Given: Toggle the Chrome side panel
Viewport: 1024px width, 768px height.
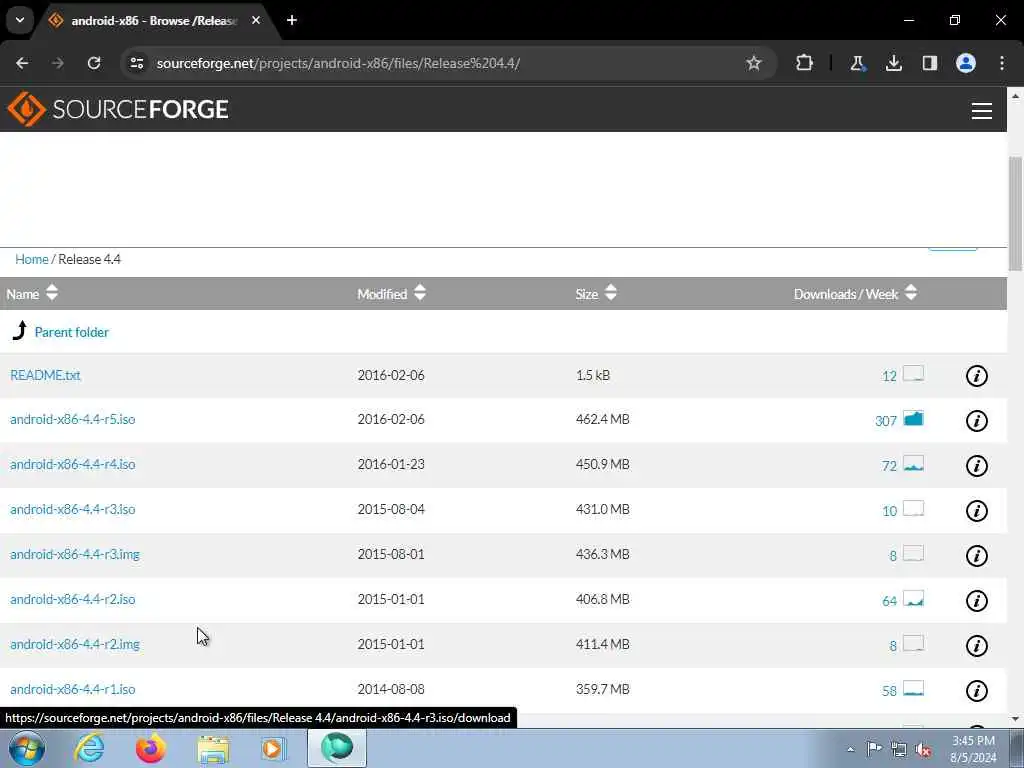Looking at the screenshot, I should point(929,63).
